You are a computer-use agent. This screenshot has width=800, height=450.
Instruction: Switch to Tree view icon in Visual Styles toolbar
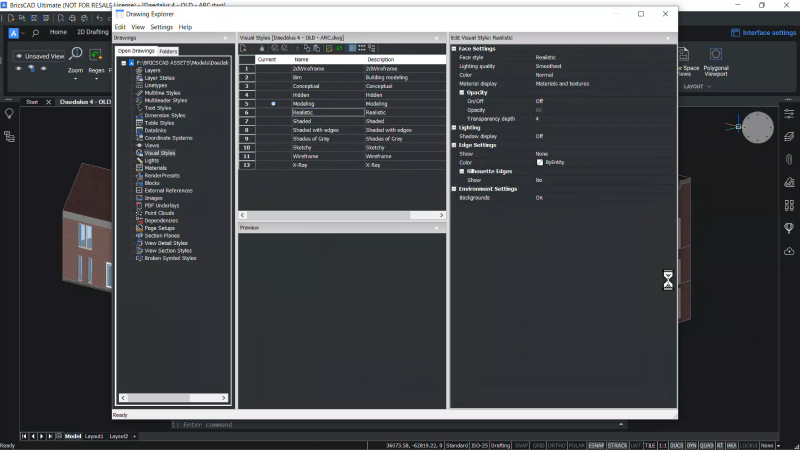(371, 48)
